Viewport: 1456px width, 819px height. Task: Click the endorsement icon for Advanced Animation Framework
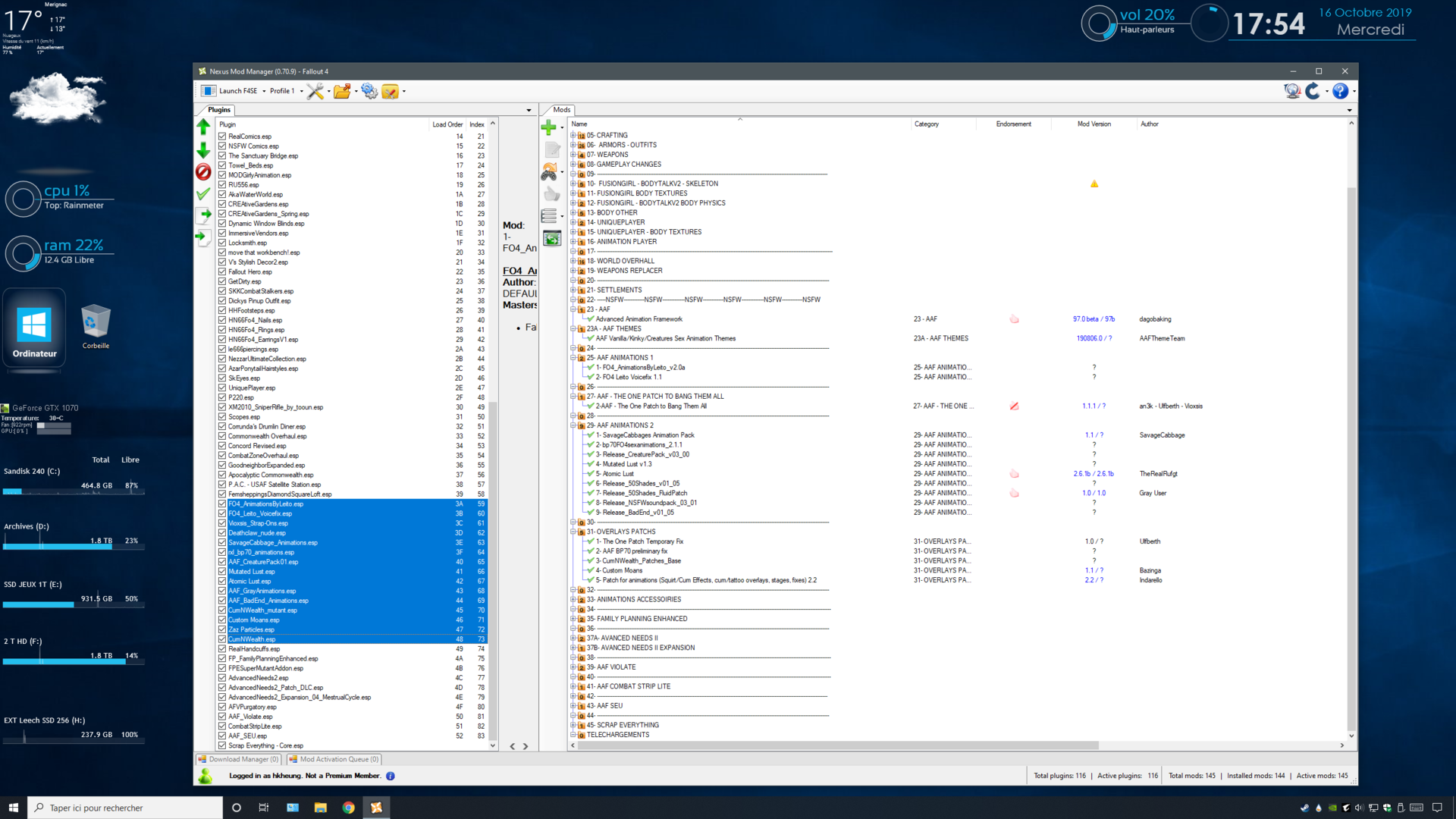click(1014, 319)
